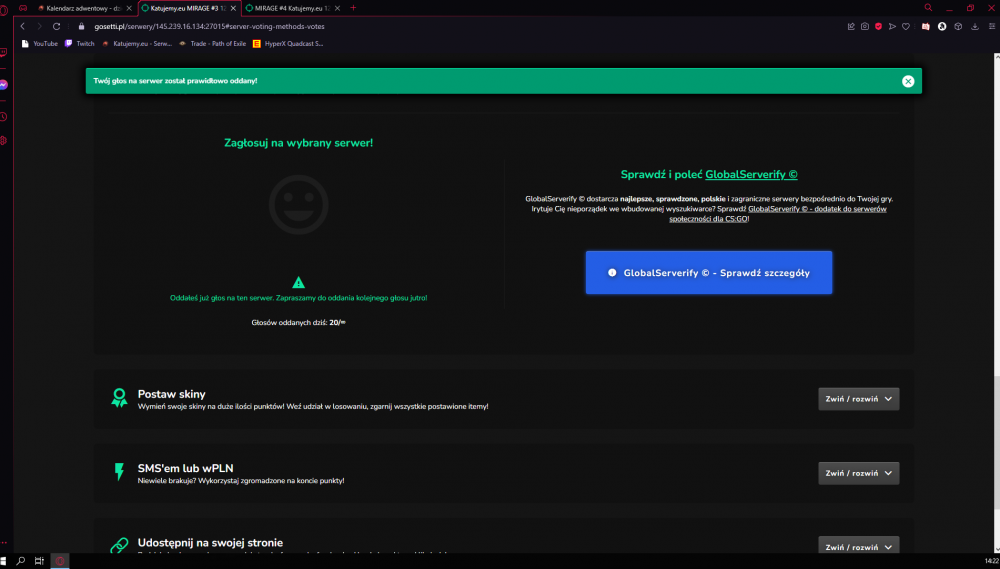1000x569 pixels.
Task: Search tabs with magnifier icon
Action: [928, 8]
